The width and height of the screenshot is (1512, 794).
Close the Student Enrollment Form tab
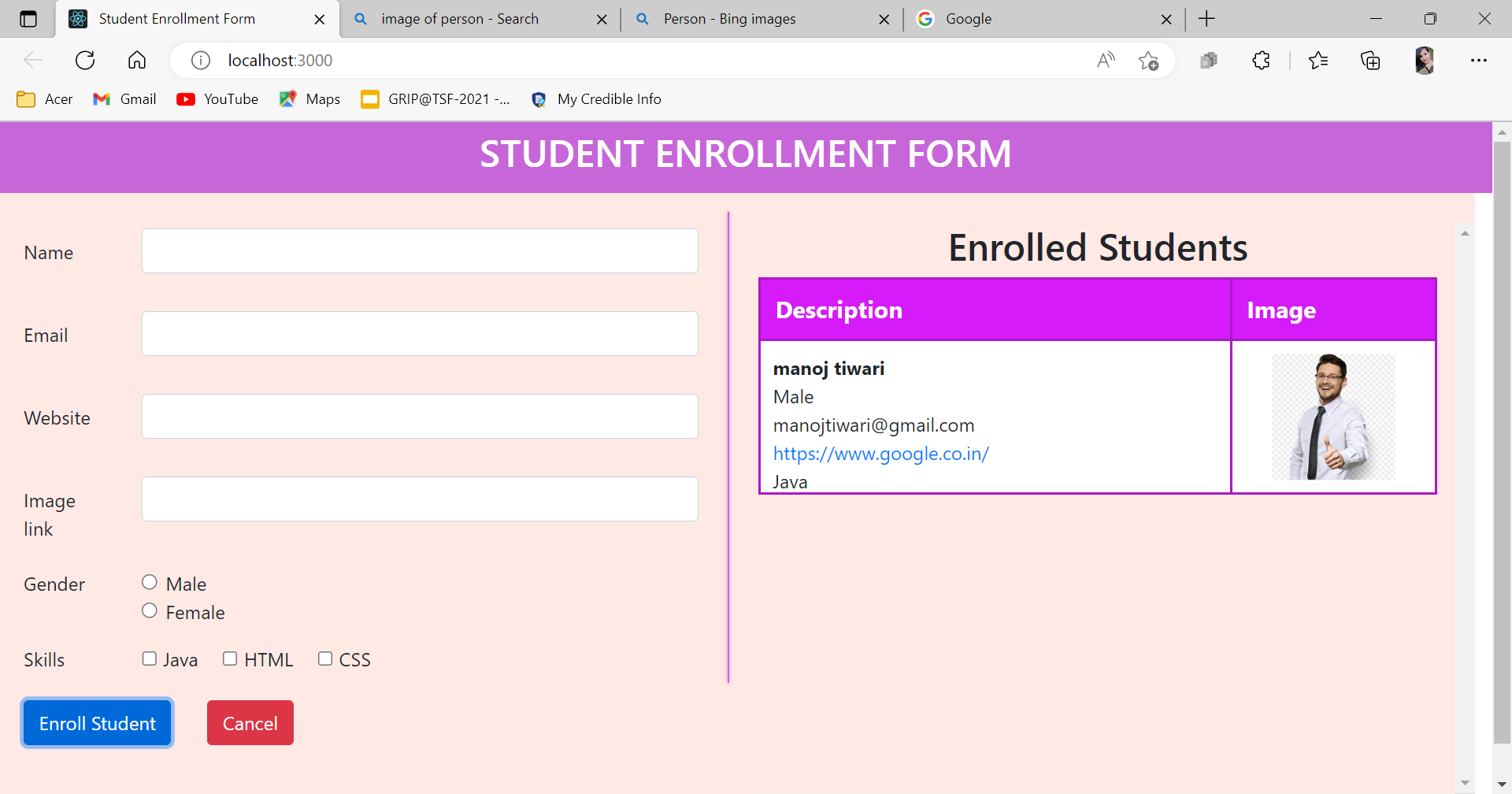320,20
